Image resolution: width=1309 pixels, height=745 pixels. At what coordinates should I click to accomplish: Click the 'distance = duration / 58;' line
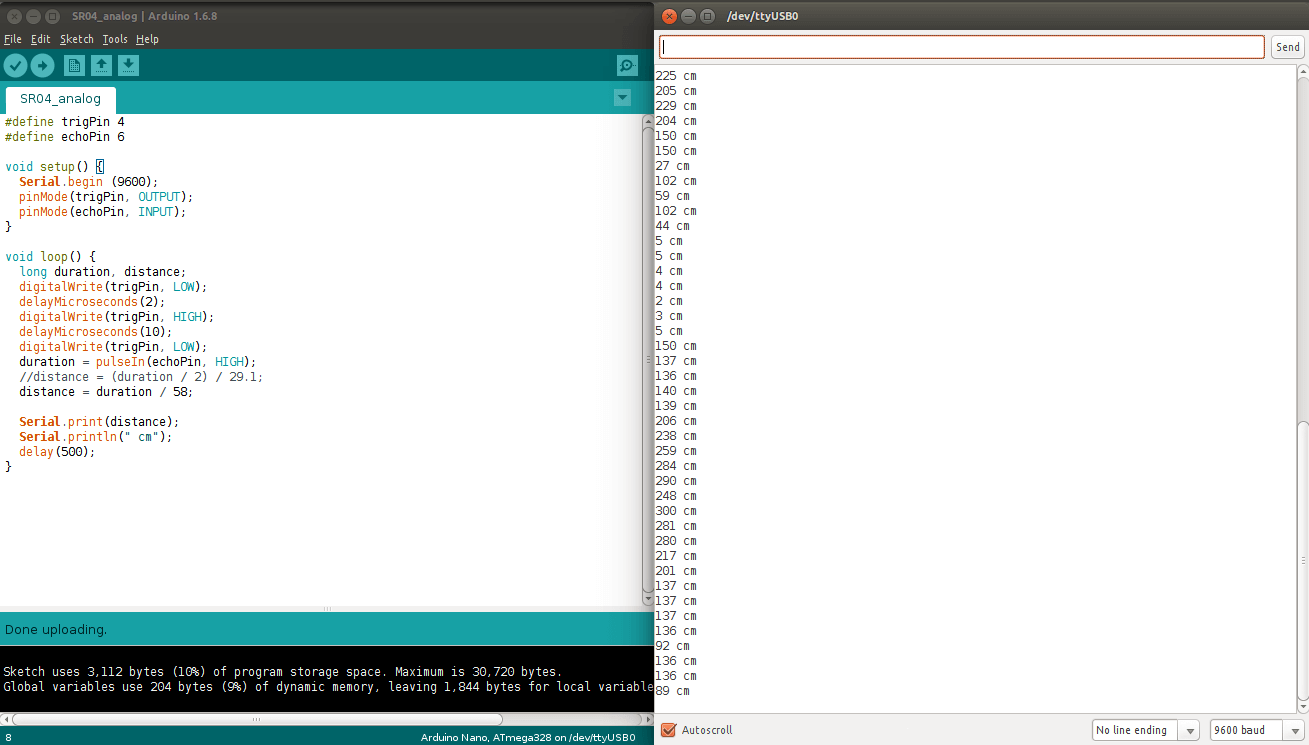106,391
